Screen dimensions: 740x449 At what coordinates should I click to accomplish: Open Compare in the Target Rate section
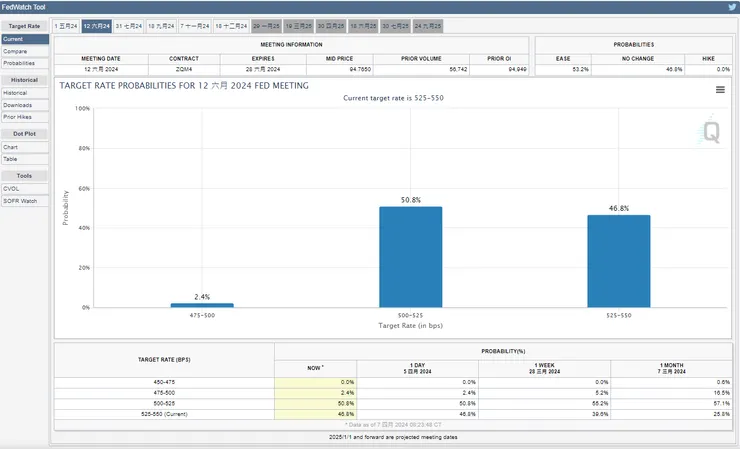click(15, 50)
